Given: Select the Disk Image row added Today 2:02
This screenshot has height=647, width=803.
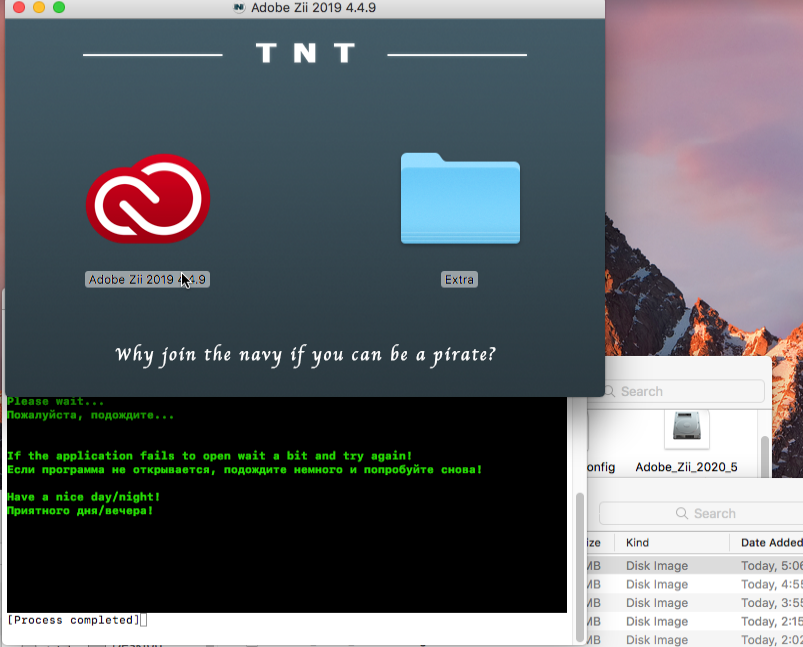Looking at the screenshot, I should 694,639.
